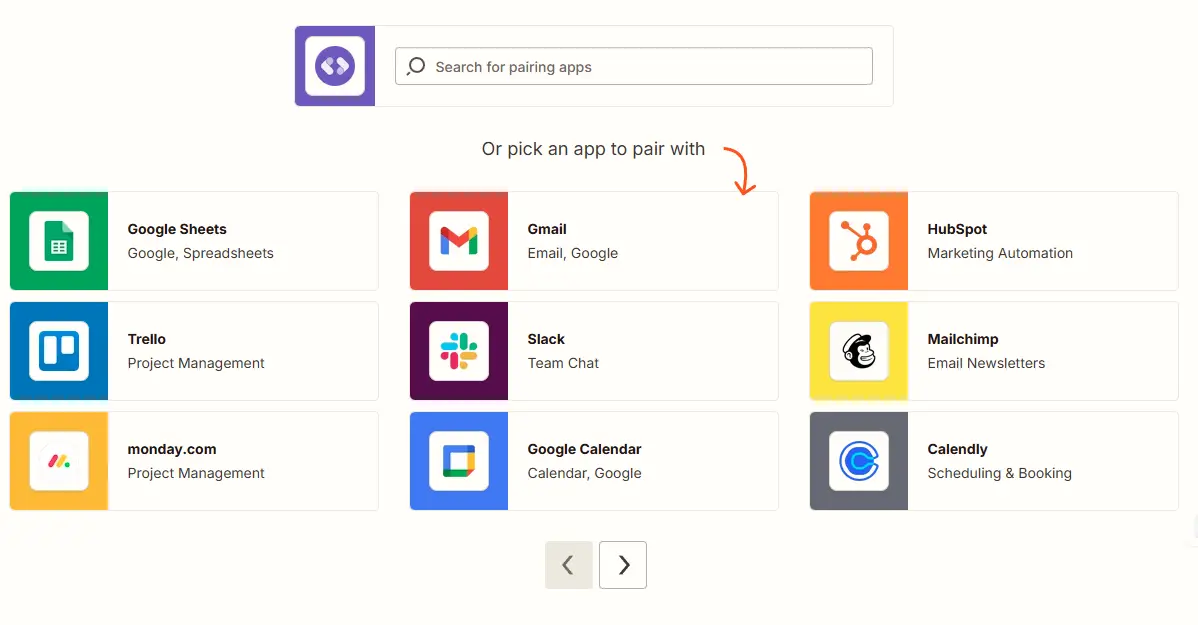Screen dimensions: 1198x625
Task: Open the Trello title link
Action: point(147,339)
